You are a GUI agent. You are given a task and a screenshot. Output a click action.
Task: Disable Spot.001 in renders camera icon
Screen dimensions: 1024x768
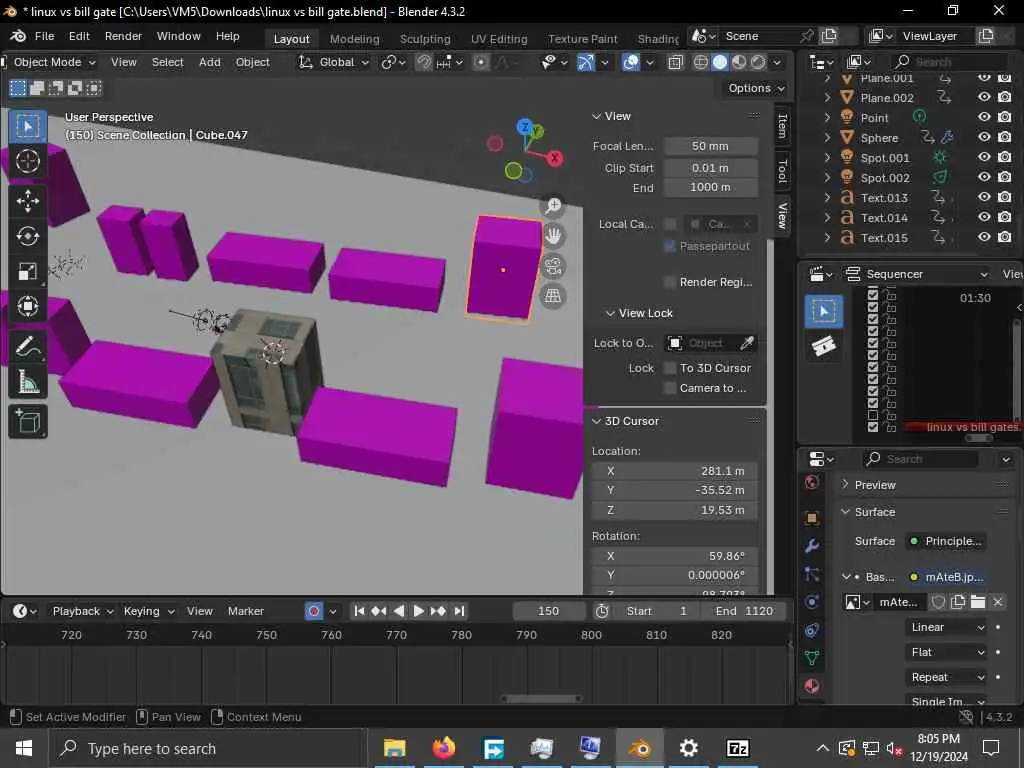(x=1005, y=157)
